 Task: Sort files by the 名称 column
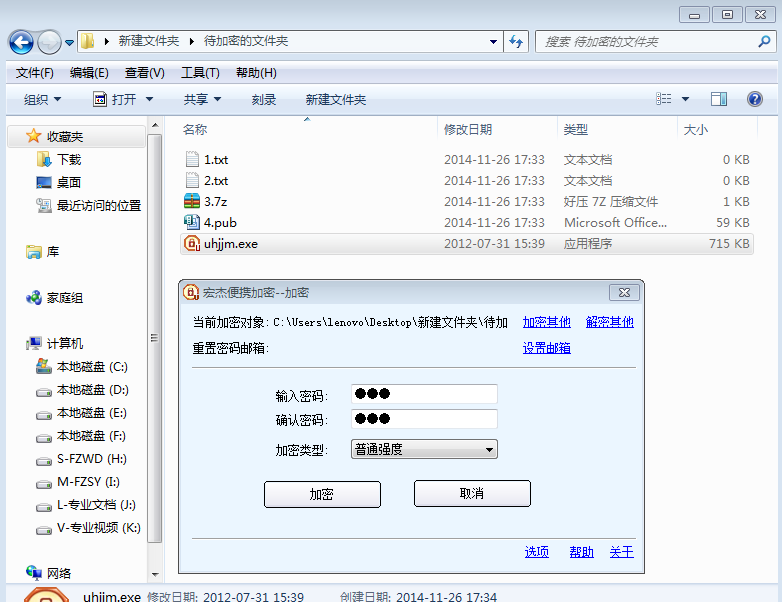[x=195, y=130]
